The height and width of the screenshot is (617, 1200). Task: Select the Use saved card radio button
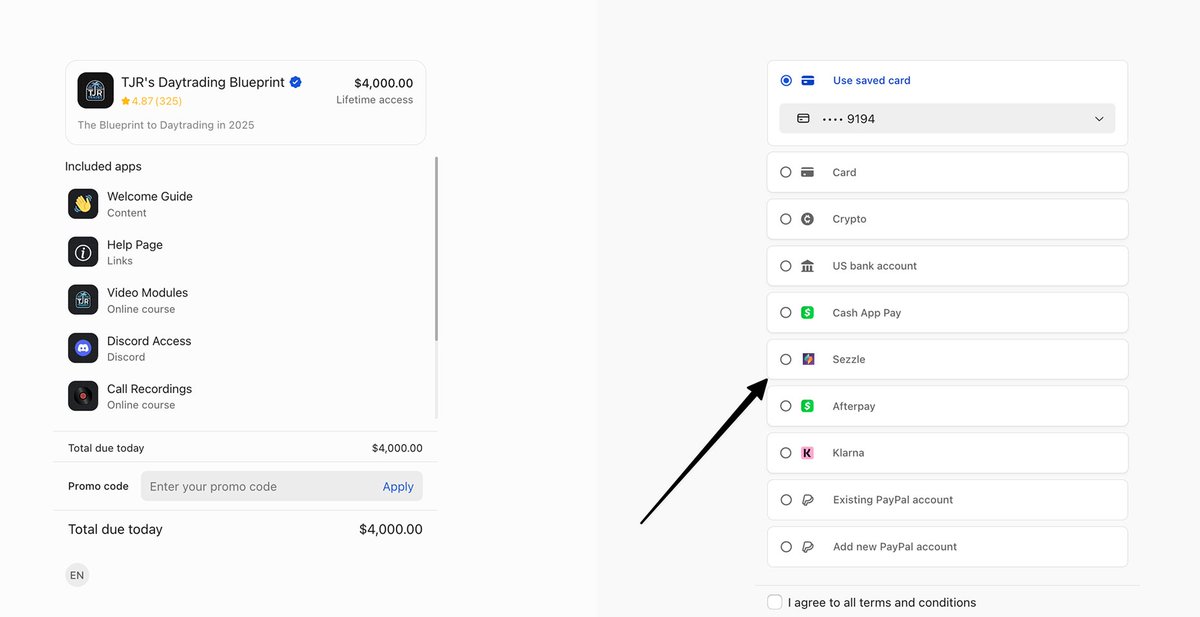[786, 81]
